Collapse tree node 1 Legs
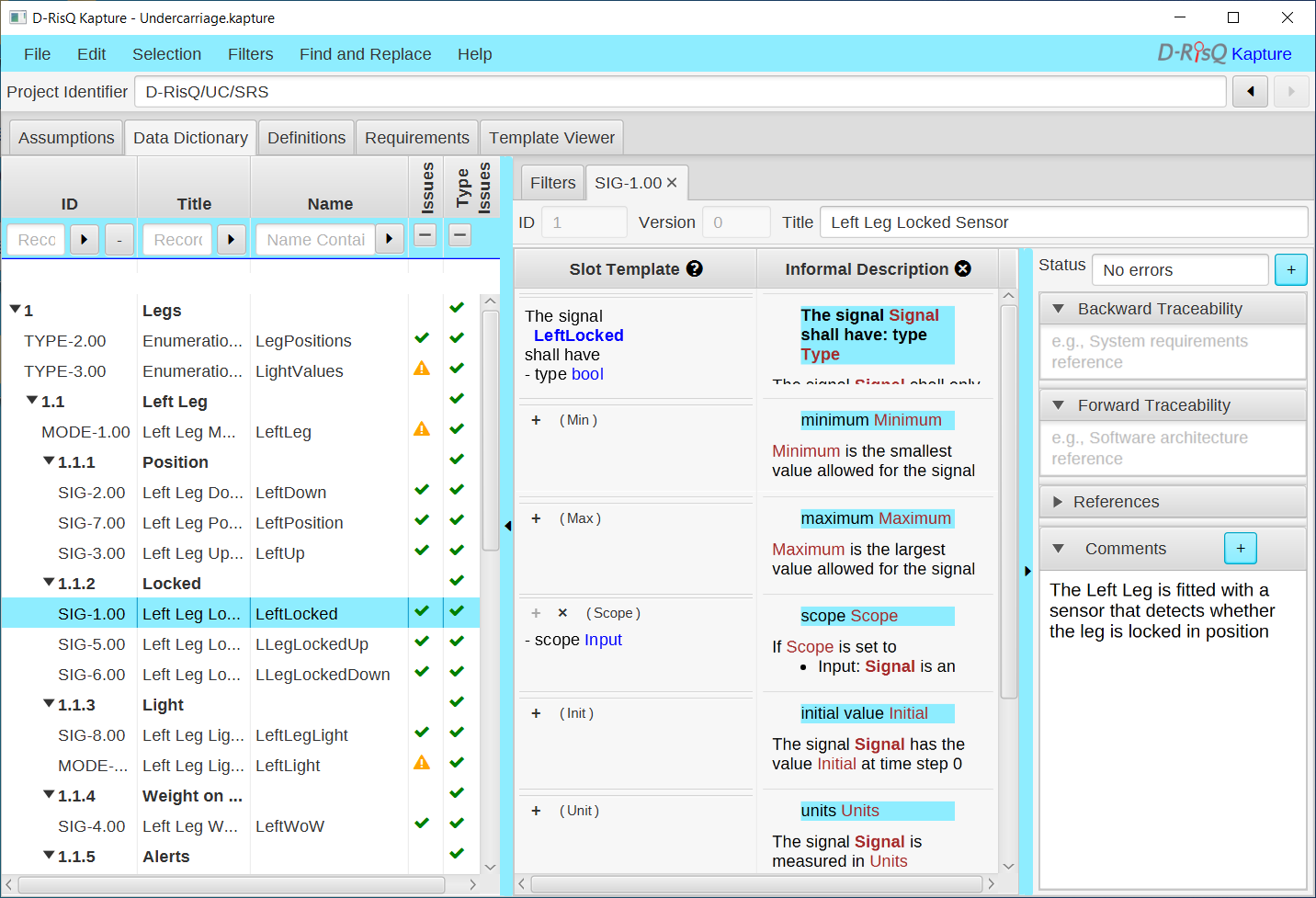Viewport: 1316px width, 898px height. click(x=15, y=310)
